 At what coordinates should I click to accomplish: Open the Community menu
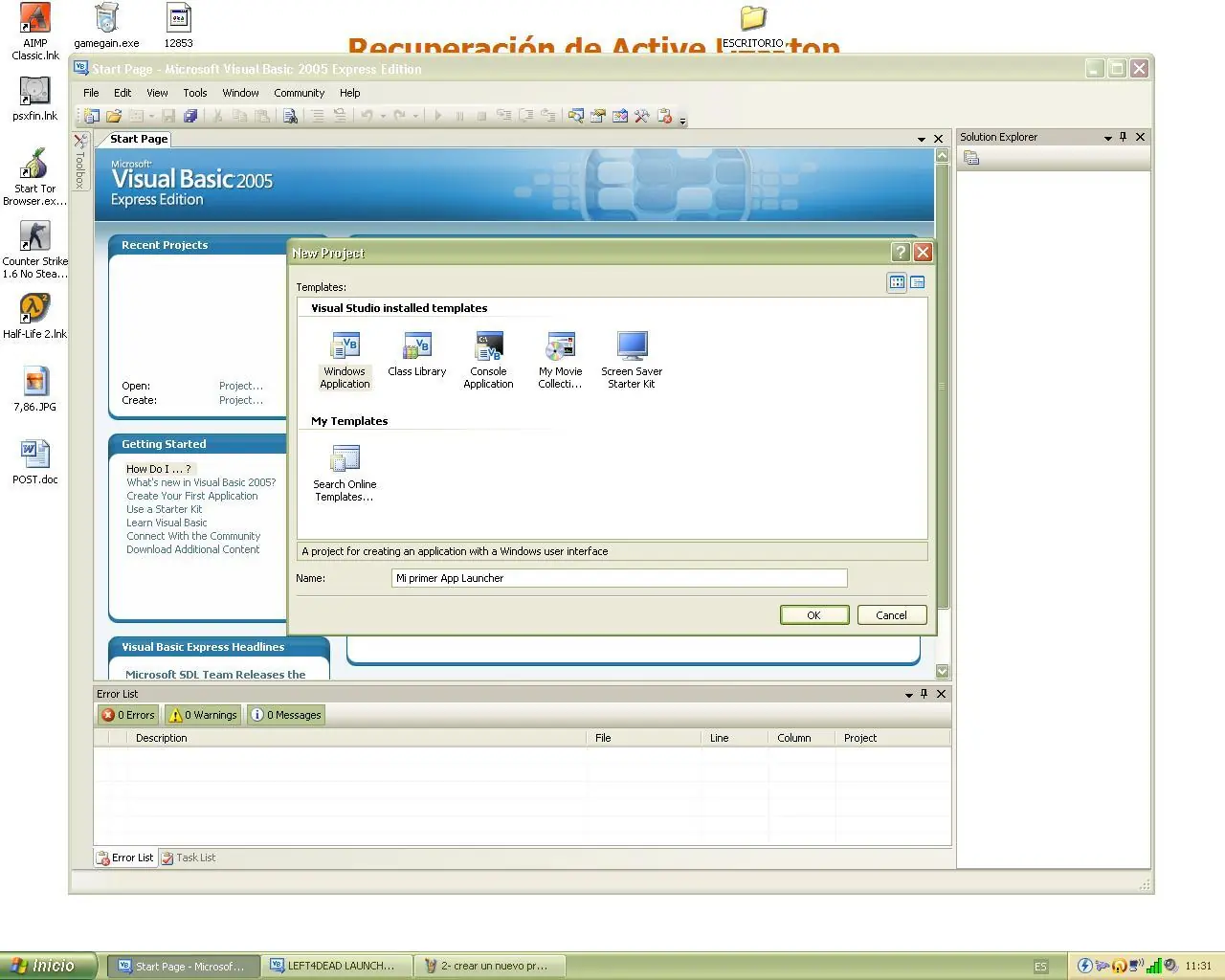(x=299, y=93)
